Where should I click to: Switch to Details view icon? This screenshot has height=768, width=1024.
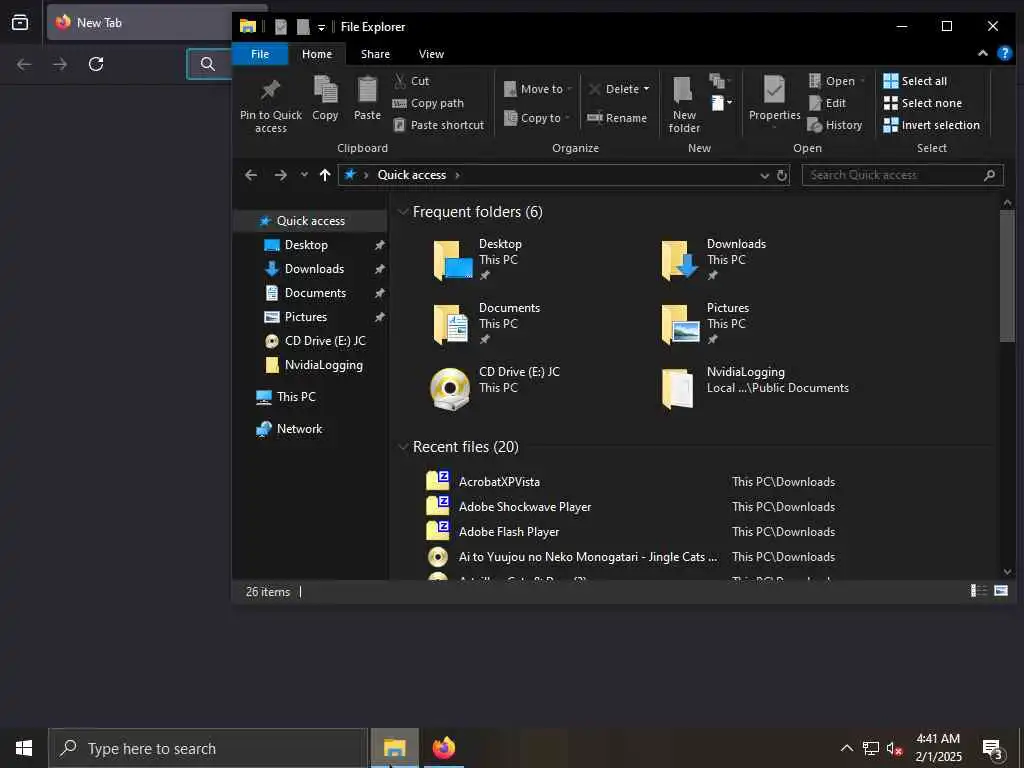pyautogui.click(x=978, y=591)
